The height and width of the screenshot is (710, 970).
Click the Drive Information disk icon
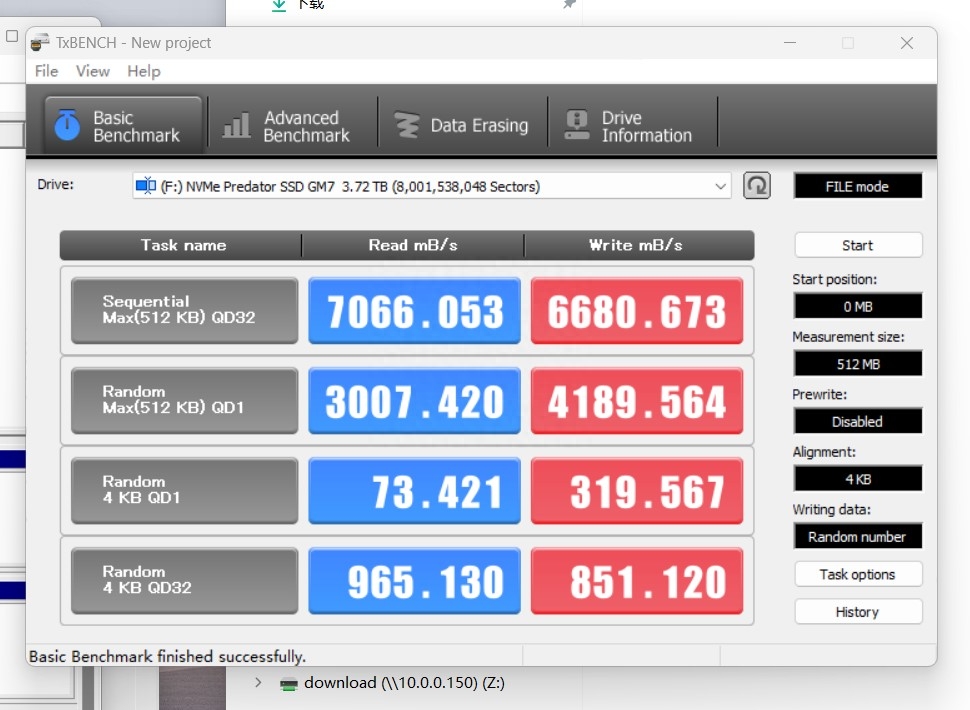[x=577, y=125]
